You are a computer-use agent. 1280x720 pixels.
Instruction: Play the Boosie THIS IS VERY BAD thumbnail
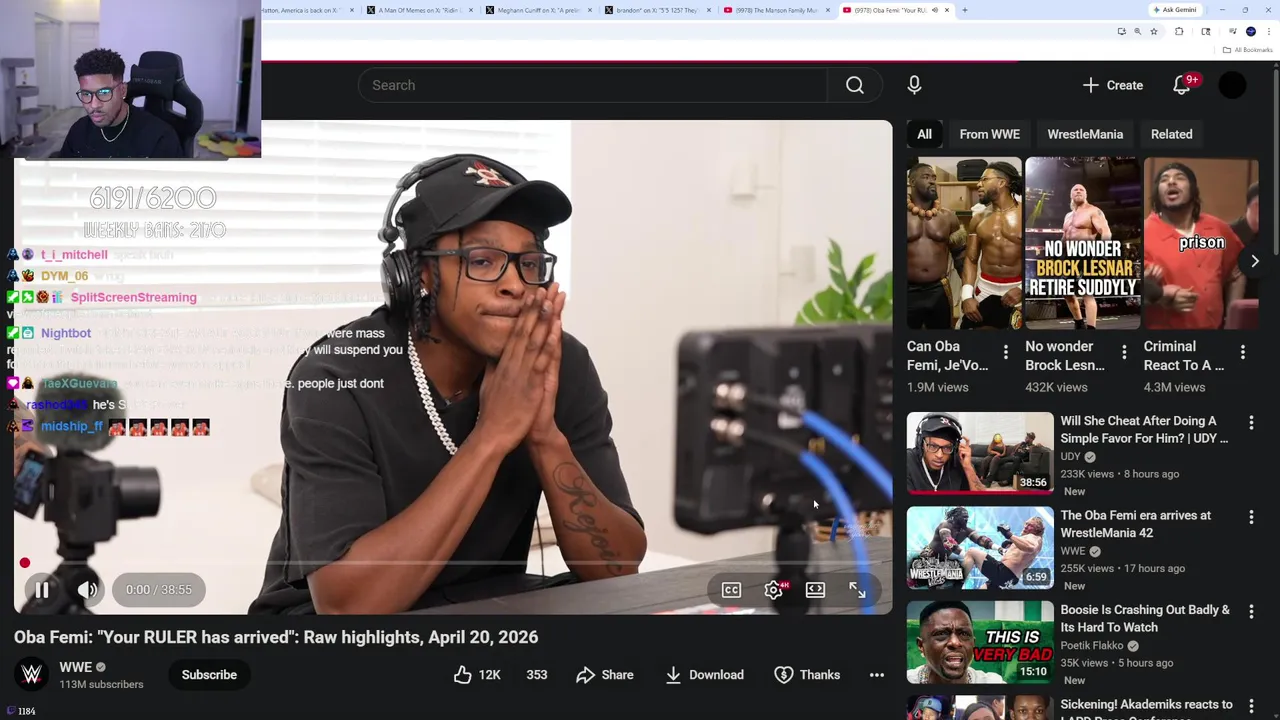point(980,642)
